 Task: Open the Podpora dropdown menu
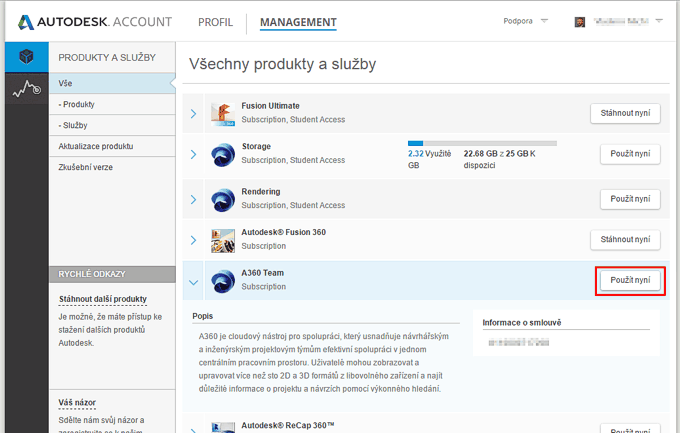(x=526, y=21)
